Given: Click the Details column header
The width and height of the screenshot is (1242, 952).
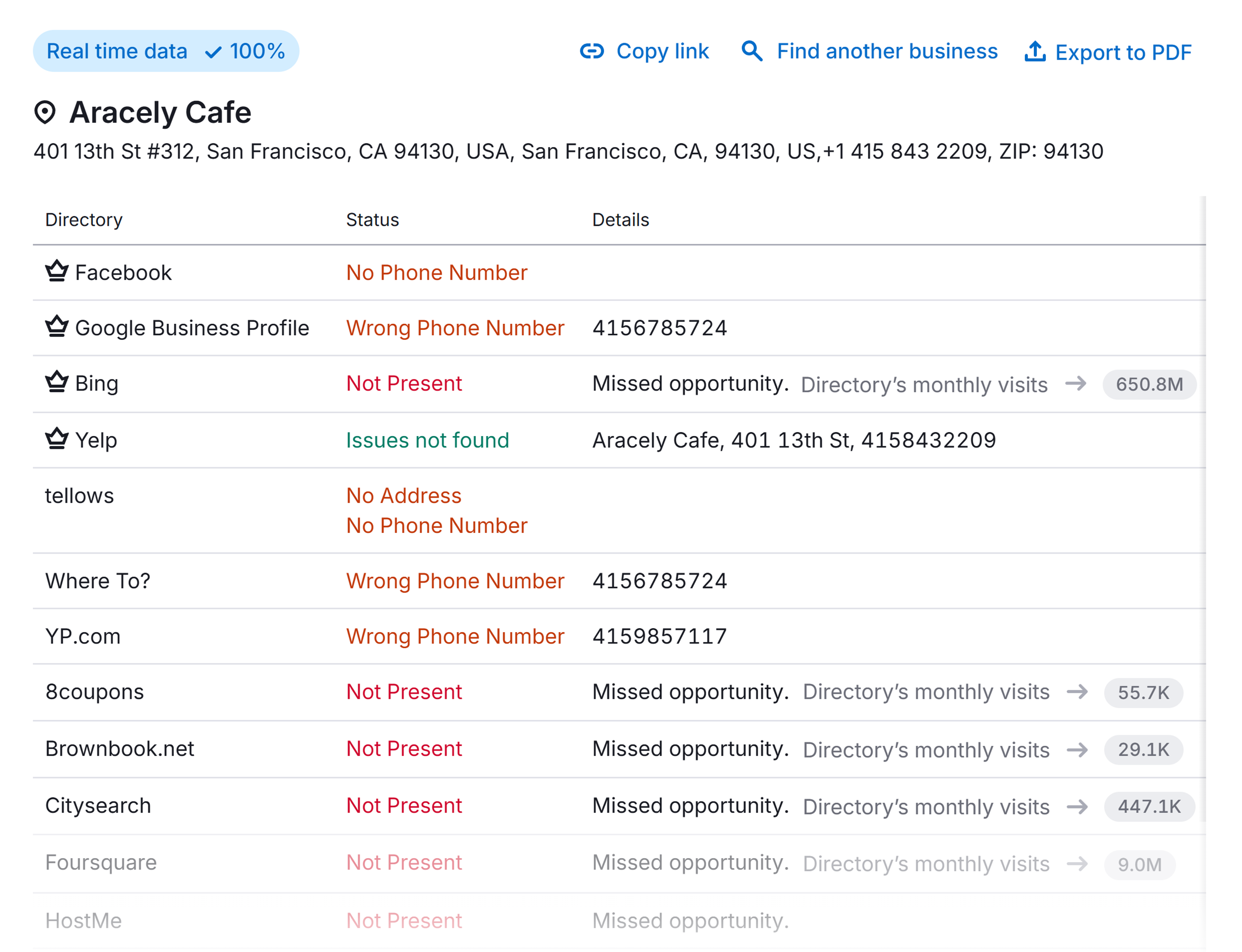Looking at the screenshot, I should click(x=621, y=220).
